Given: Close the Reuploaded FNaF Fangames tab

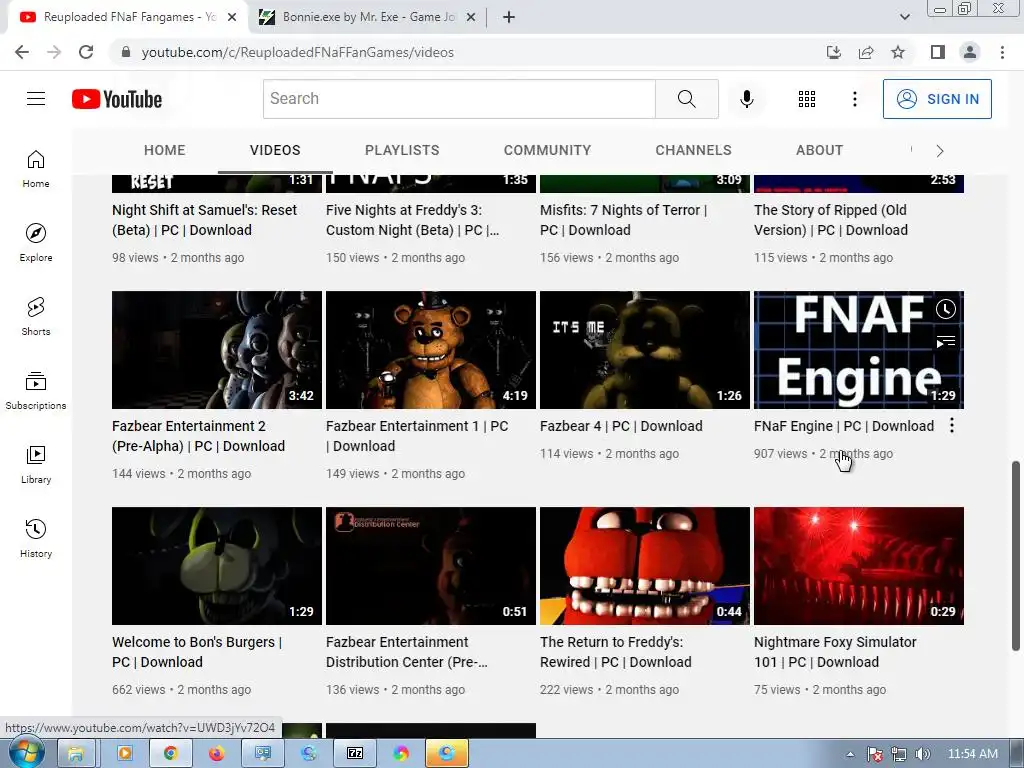Looking at the screenshot, I should 232,18.
